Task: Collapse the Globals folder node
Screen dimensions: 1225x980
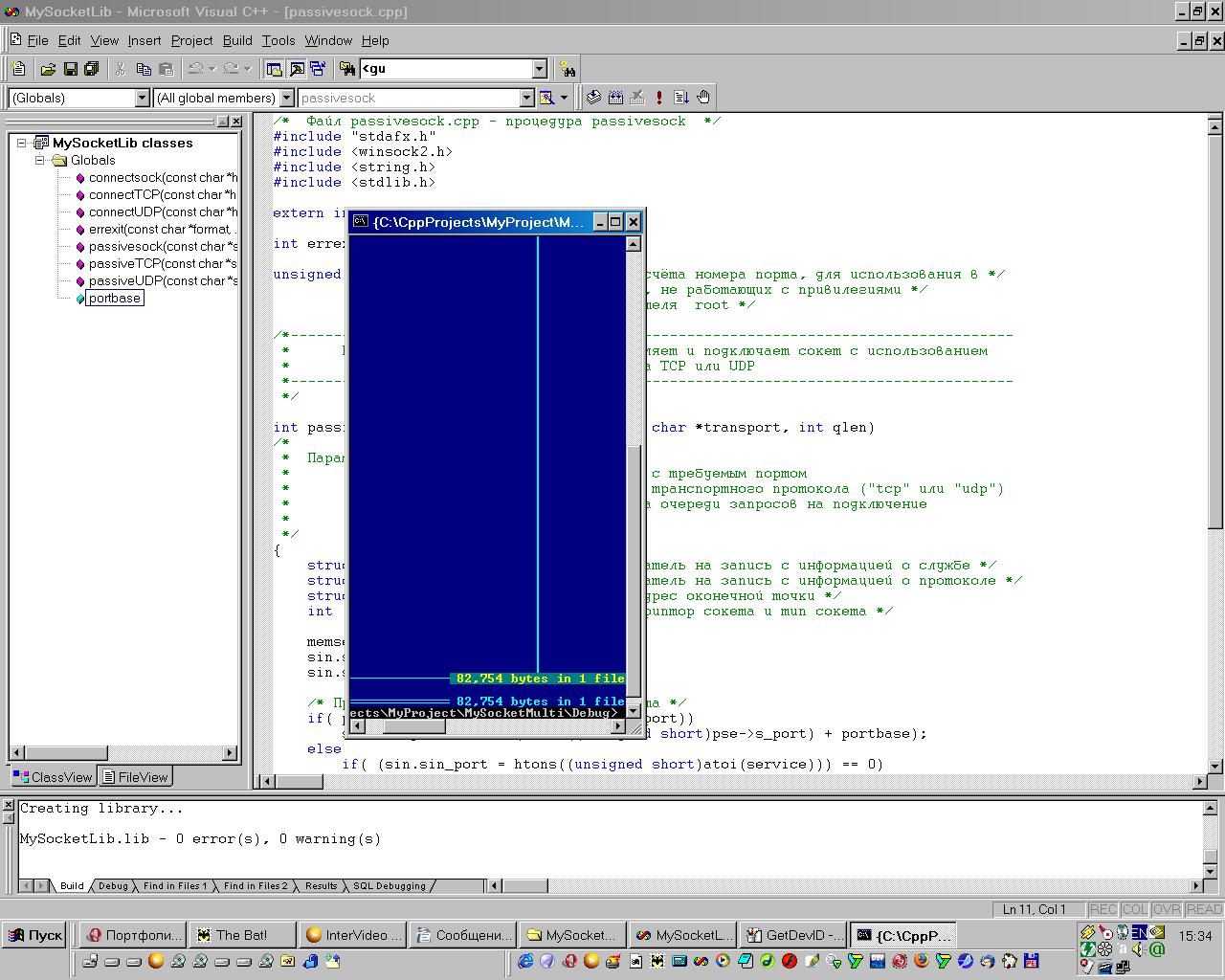Action: [40, 160]
